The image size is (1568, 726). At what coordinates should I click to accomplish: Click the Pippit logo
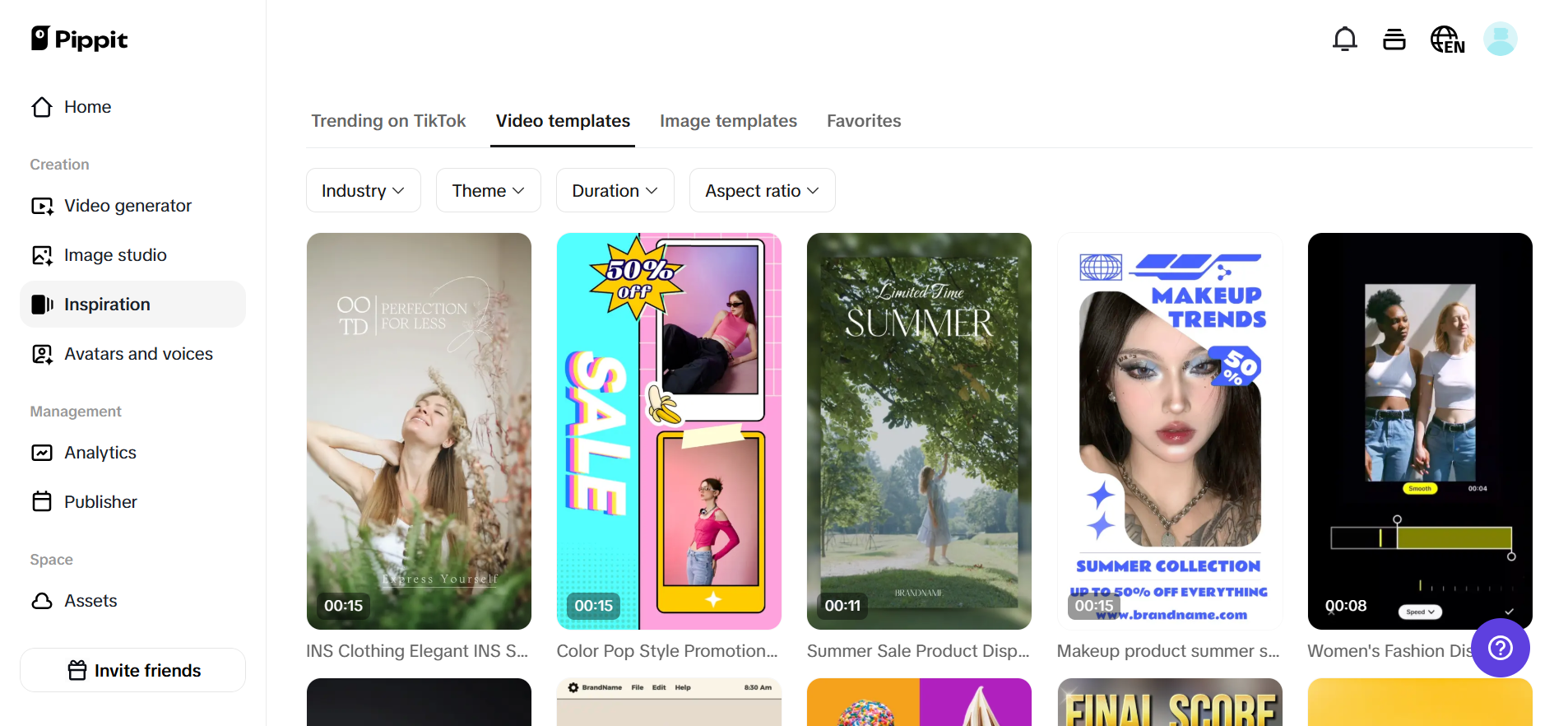pos(79,39)
